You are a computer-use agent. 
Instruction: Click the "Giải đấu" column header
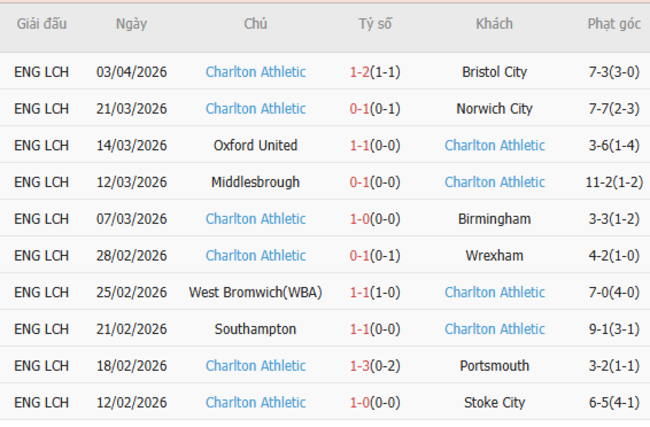42,24
